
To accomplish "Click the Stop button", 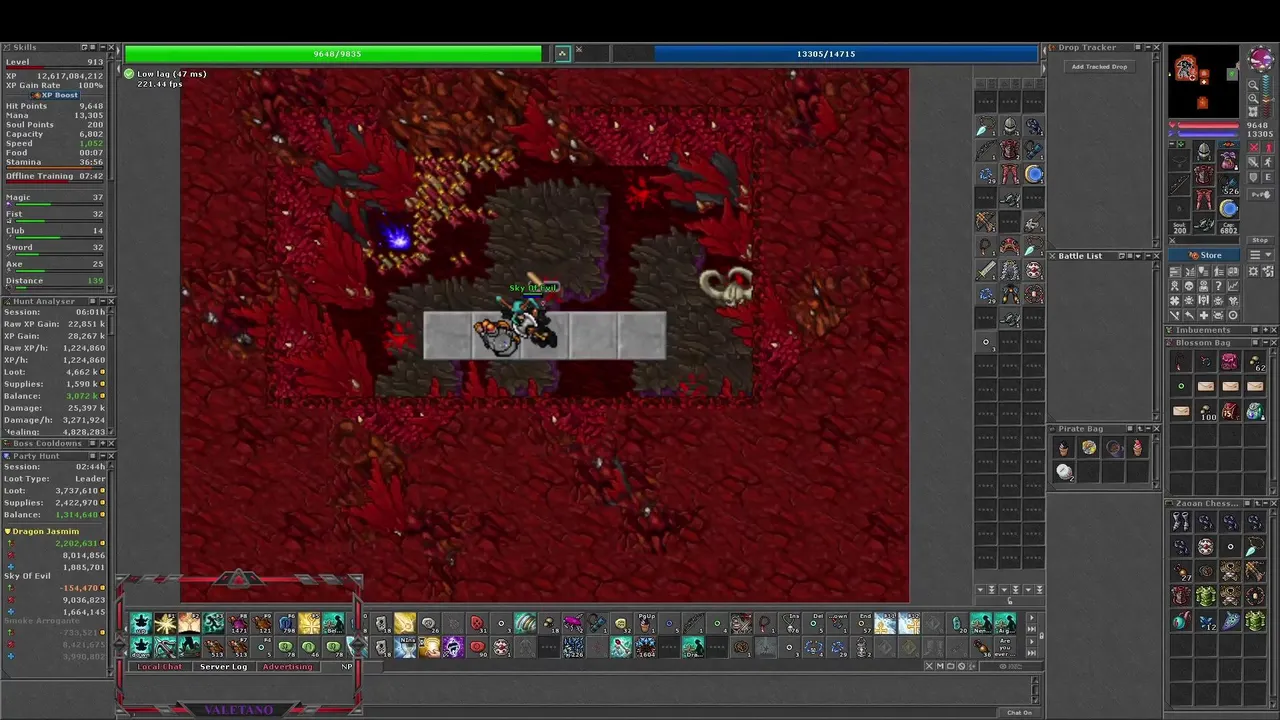I will point(1260,240).
